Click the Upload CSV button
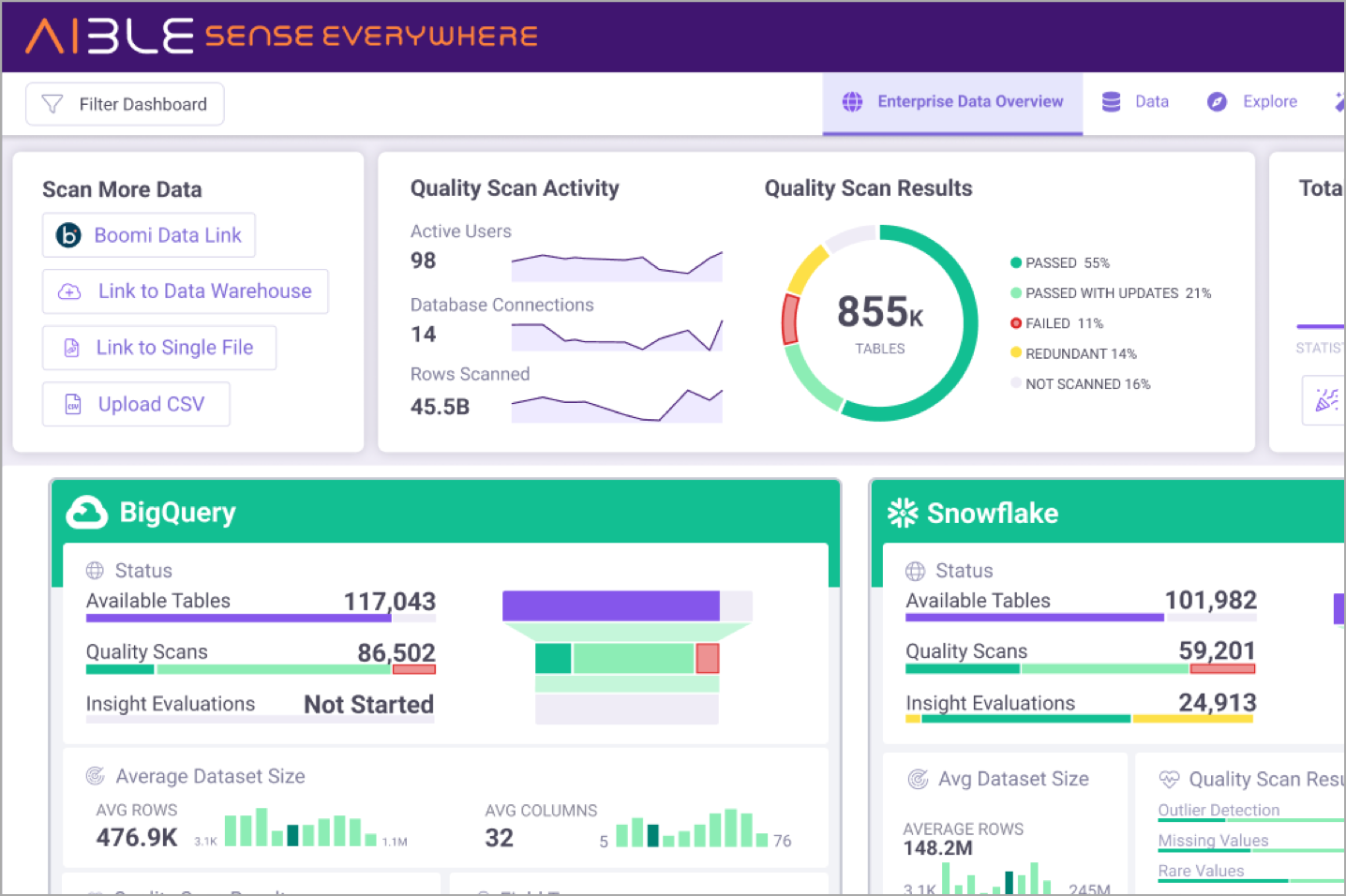The image size is (1346, 896). pyautogui.click(x=136, y=404)
